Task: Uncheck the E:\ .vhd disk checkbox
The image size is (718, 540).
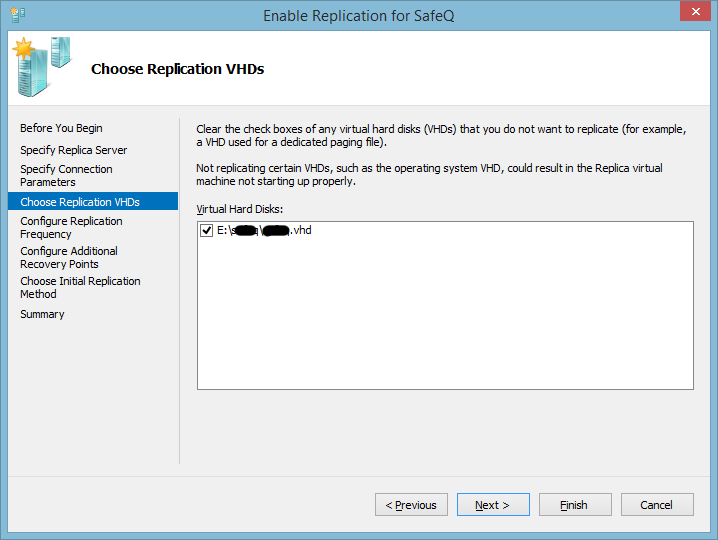Action: (207, 231)
